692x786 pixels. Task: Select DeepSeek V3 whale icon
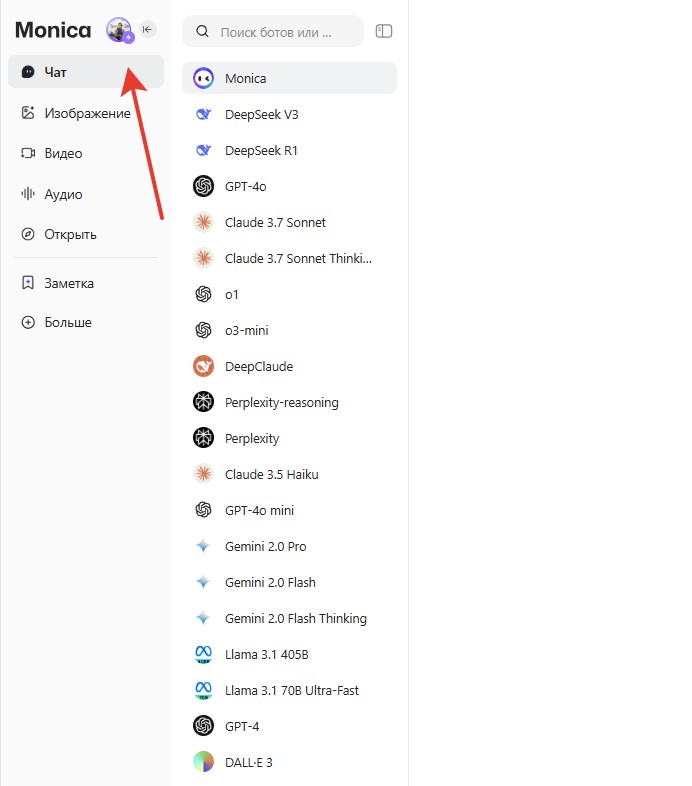pos(204,114)
